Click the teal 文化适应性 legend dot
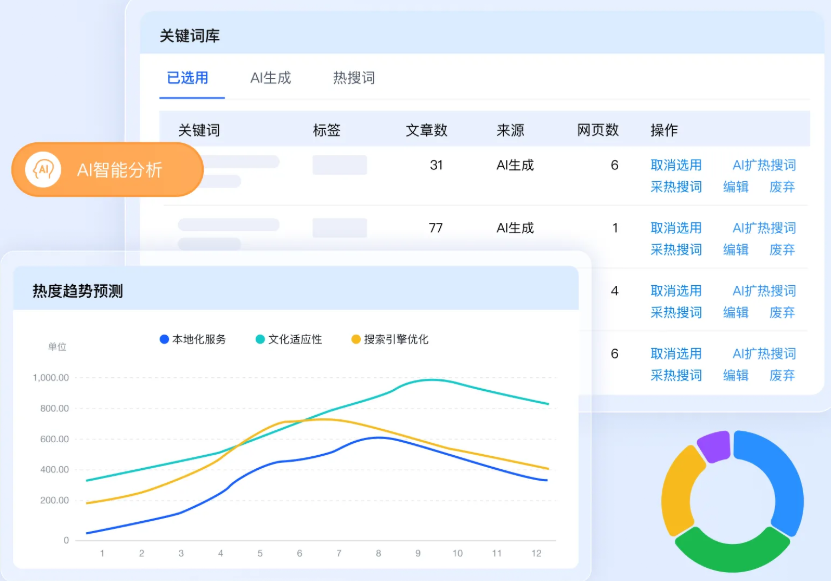831x581 pixels. click(260, 340)
